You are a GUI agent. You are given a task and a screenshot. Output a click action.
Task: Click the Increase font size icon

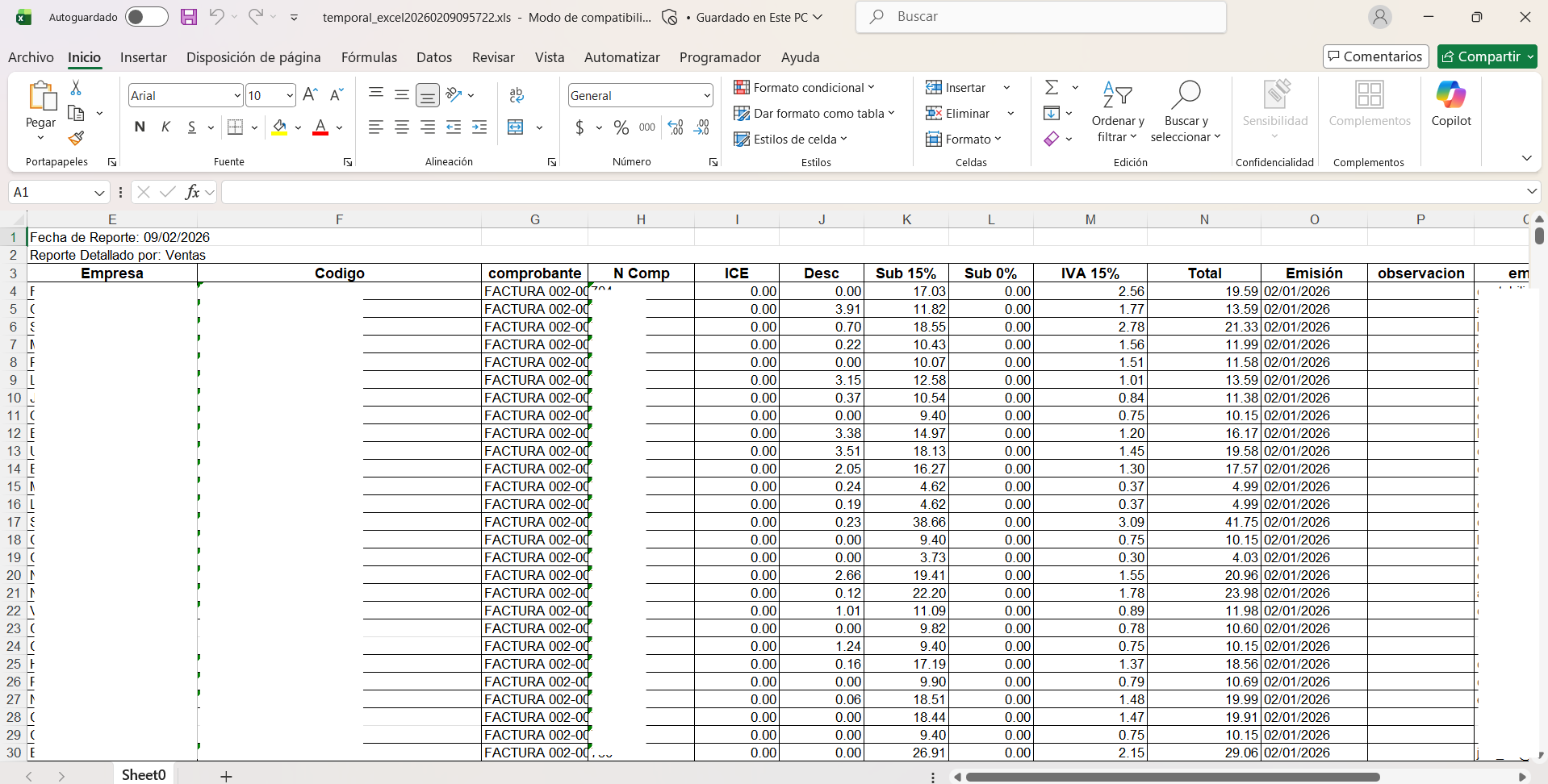[310, 95]
